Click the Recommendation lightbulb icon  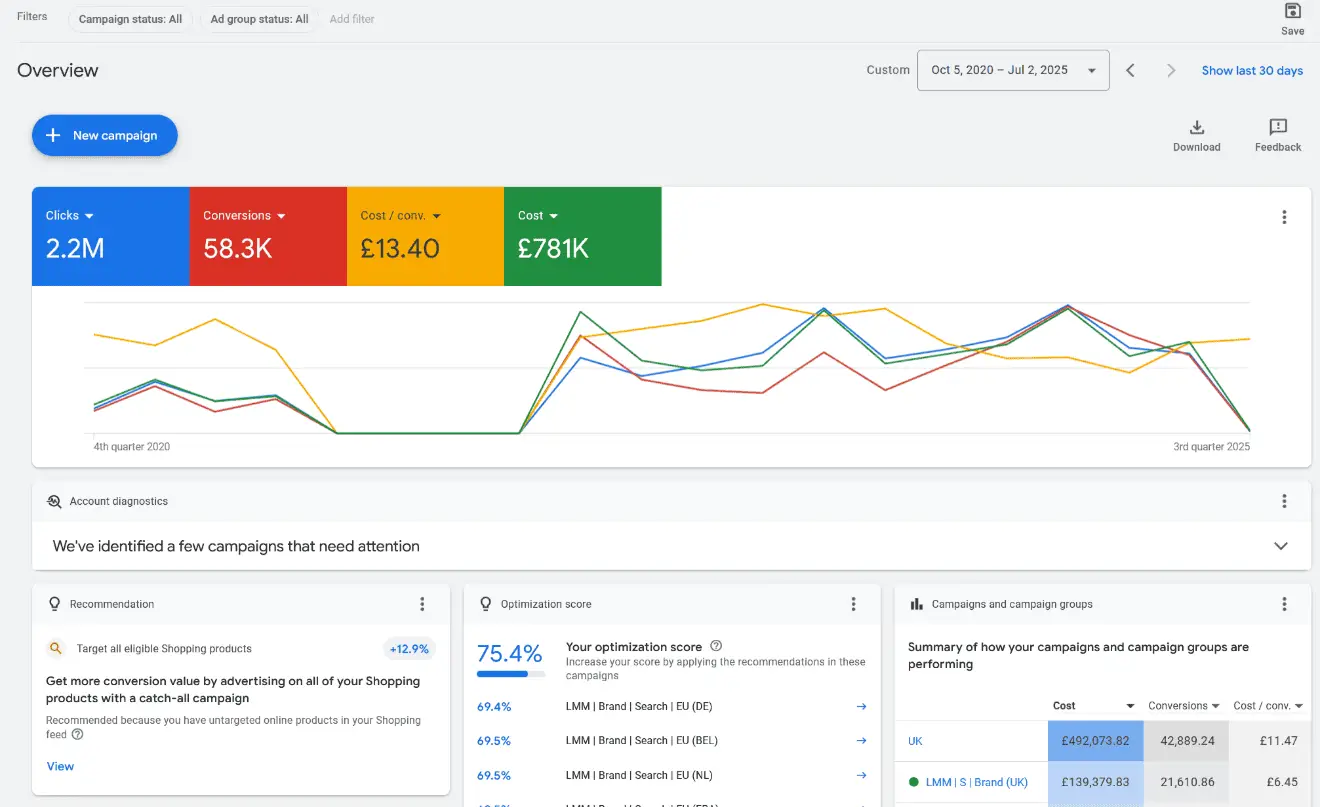(54, 604)
